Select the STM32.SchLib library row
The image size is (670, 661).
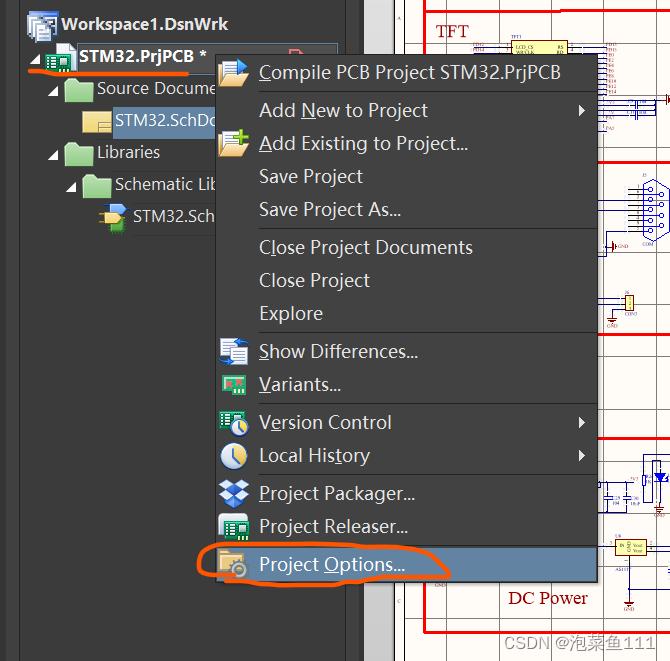173,217
